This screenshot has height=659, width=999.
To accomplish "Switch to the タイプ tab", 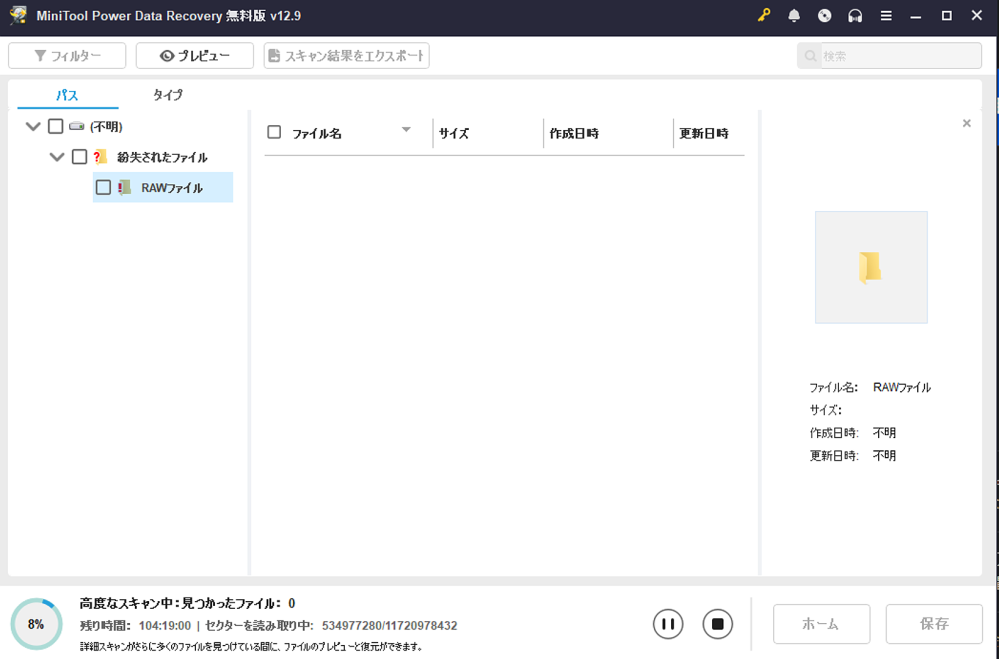I will 168,95.
